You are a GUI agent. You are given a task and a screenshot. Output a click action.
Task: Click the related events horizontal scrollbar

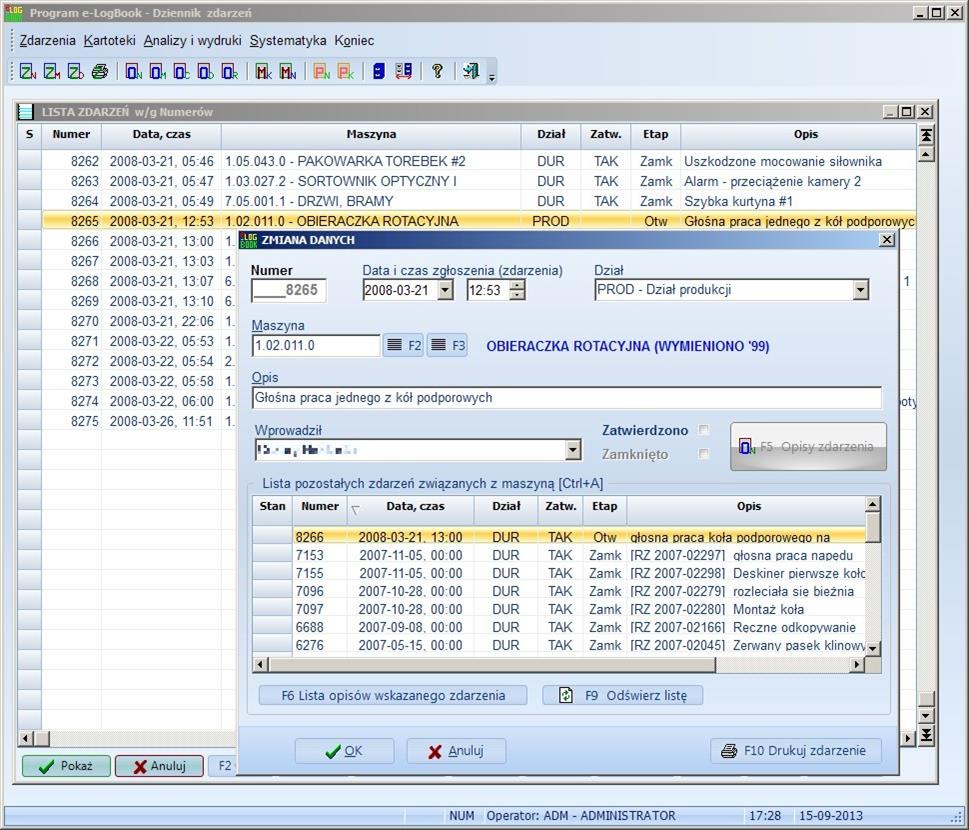click(560, 664)
